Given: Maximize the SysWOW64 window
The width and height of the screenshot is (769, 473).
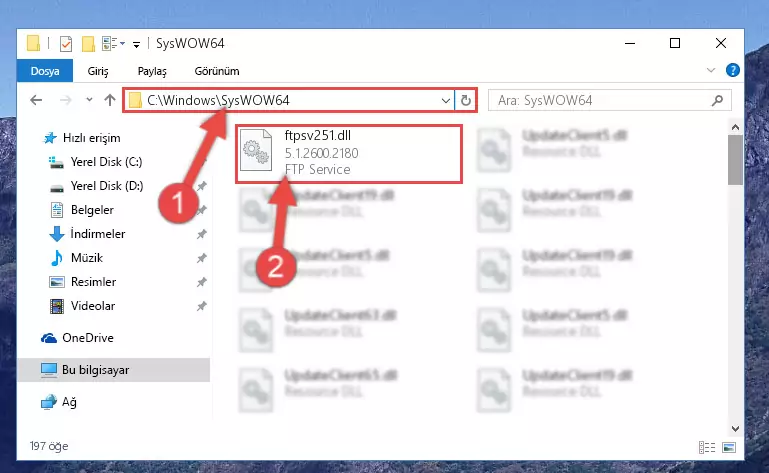Looking at the screenshot, I should click(675, 43).
